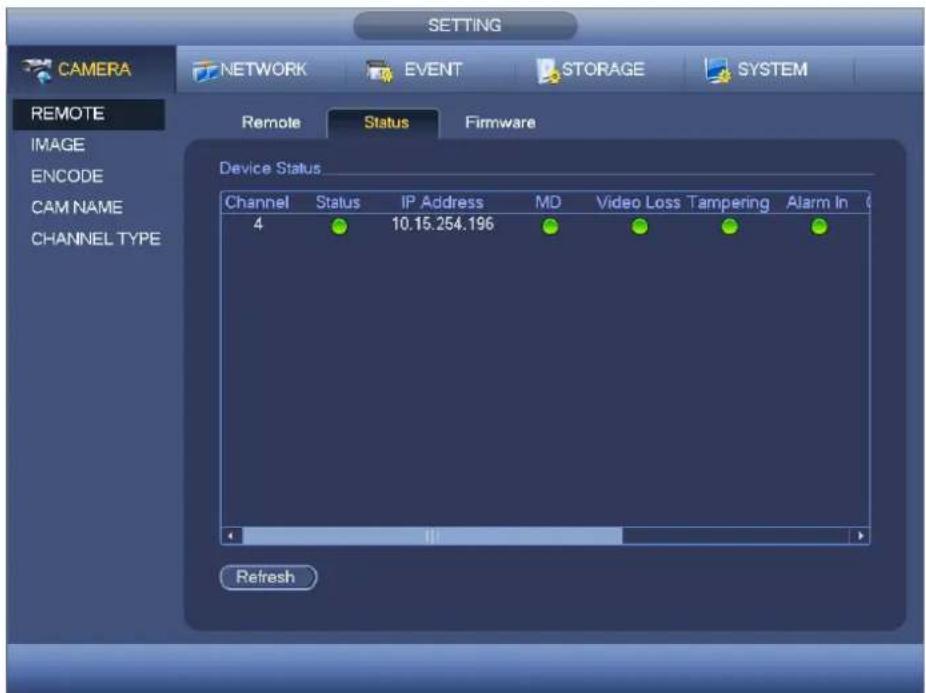The height and width of the screenshot is (693, 926).
Task: Click the horizontal scrollbar thumb
Action: [432, 536]
